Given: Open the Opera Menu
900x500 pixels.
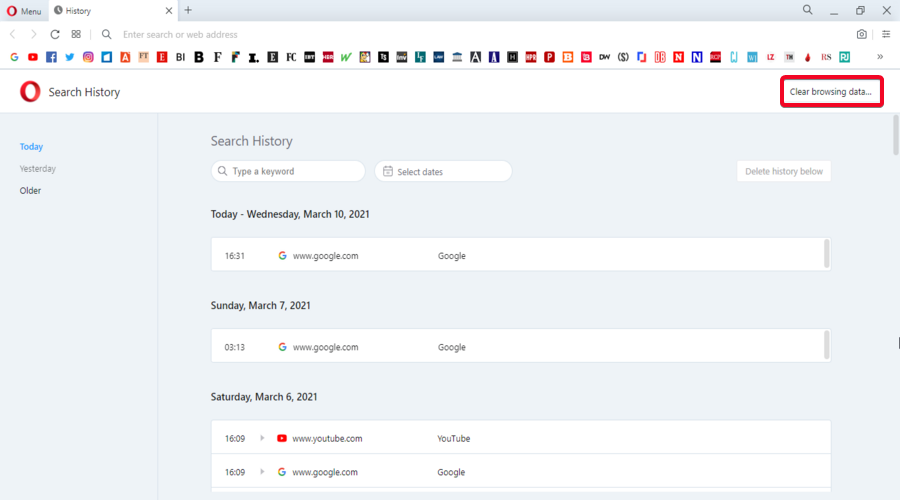Looking at the screenshot, I should click(x=23, y=10).
